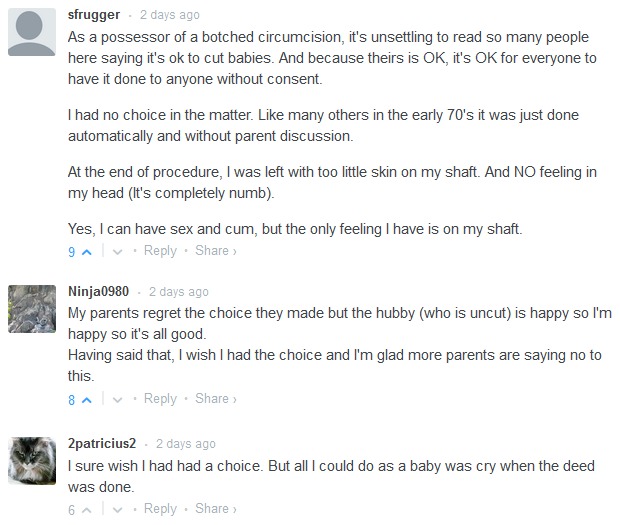
Task: Open 2patricius2's user profile name
Action: point(102,444)
